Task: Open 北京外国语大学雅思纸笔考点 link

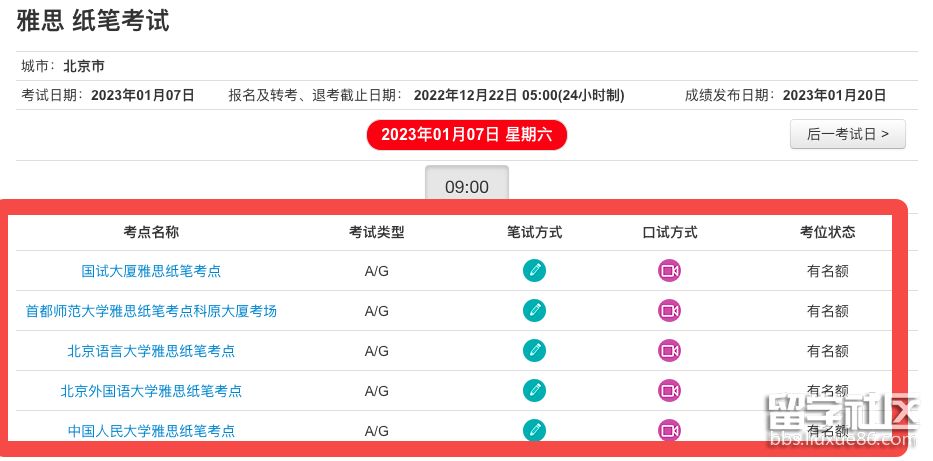Action: [151, 391]
